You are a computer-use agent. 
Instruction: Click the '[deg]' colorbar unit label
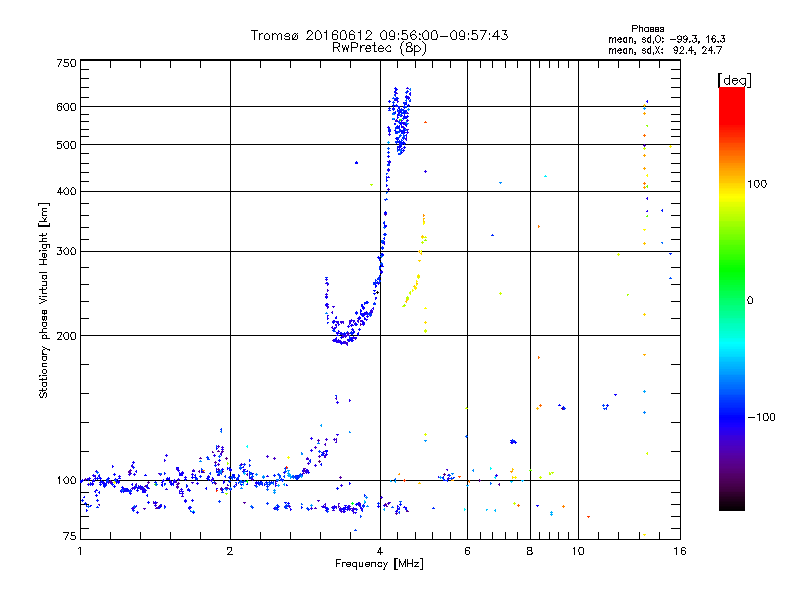click(x=734, y=80)
